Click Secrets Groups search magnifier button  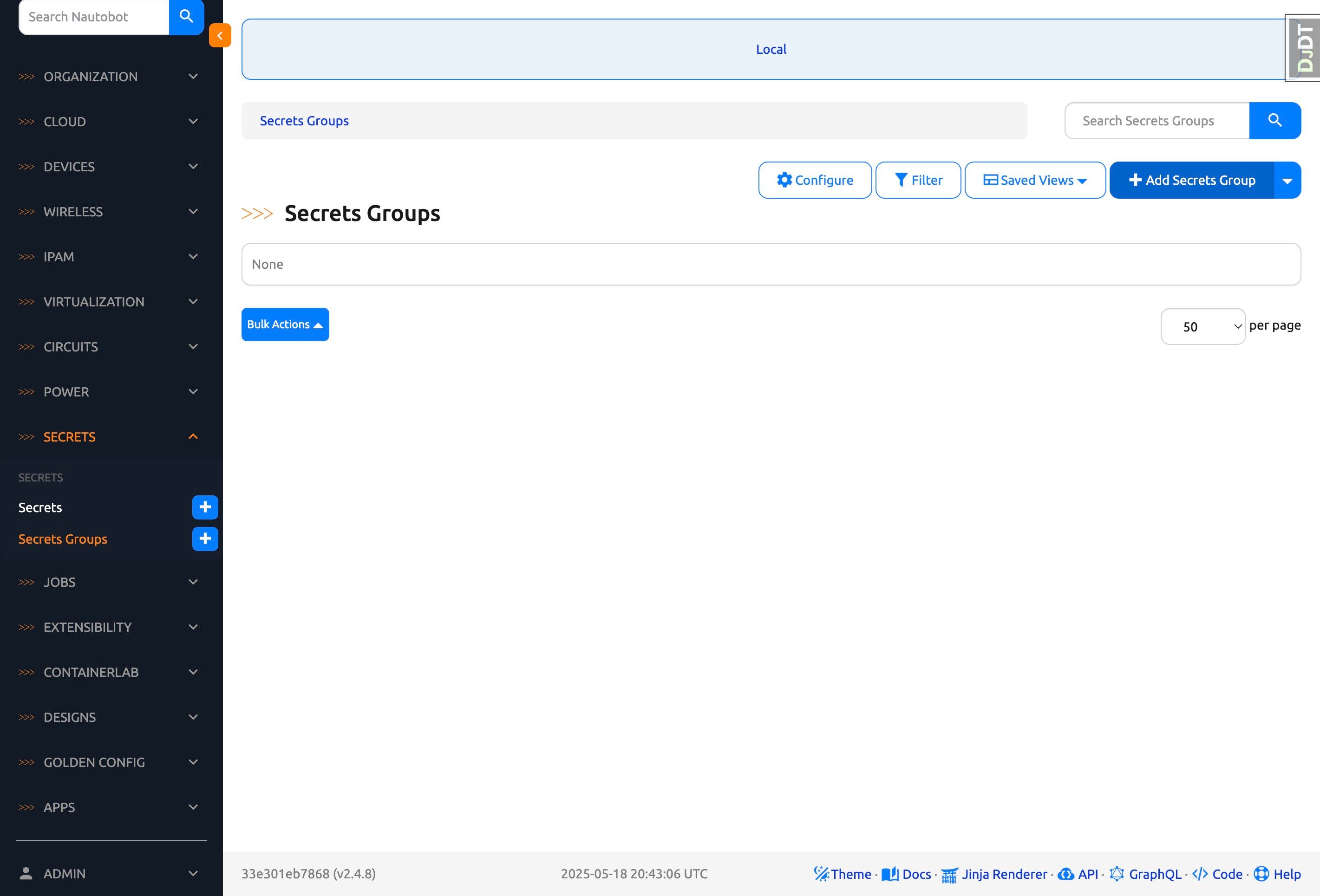click(x=1274, y=120)
